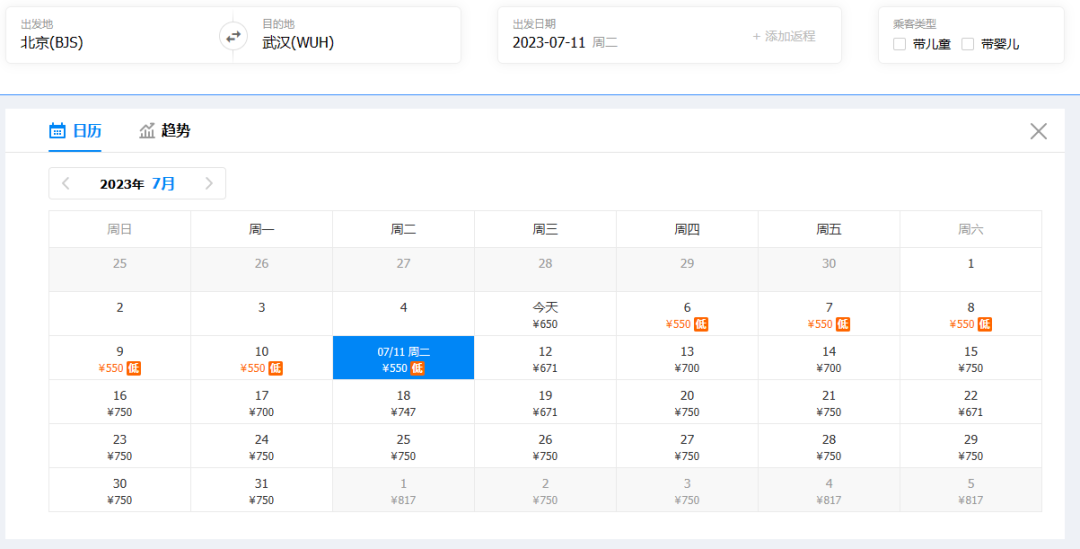This screenshot has height=549, width=1080.
Task: Pick July 22 priced ¥671
Action: click(970, 402)
